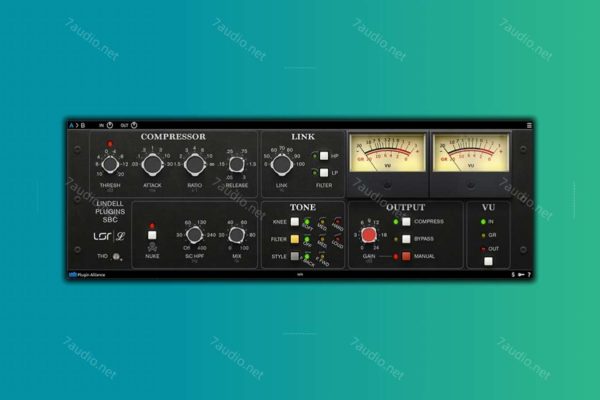Toggle the BYPASS button
The image size is (600, 400).
406,239
